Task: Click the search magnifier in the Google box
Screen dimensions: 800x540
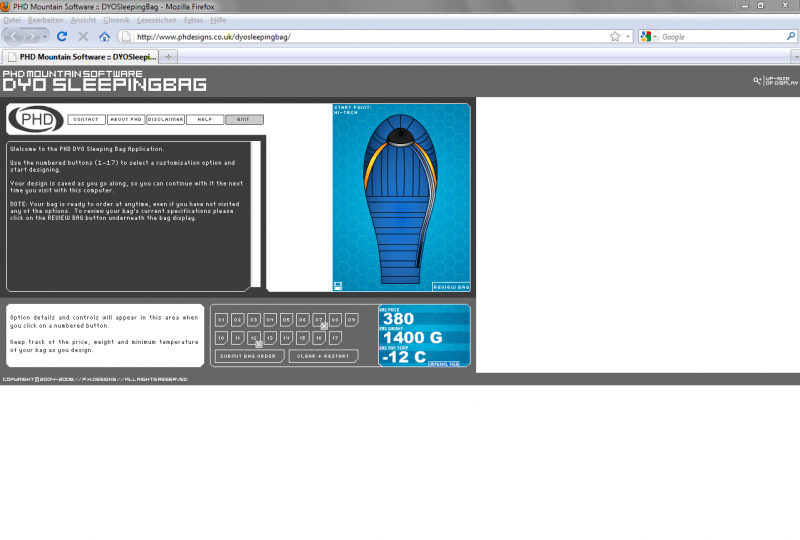Action: tap(791, 36)
